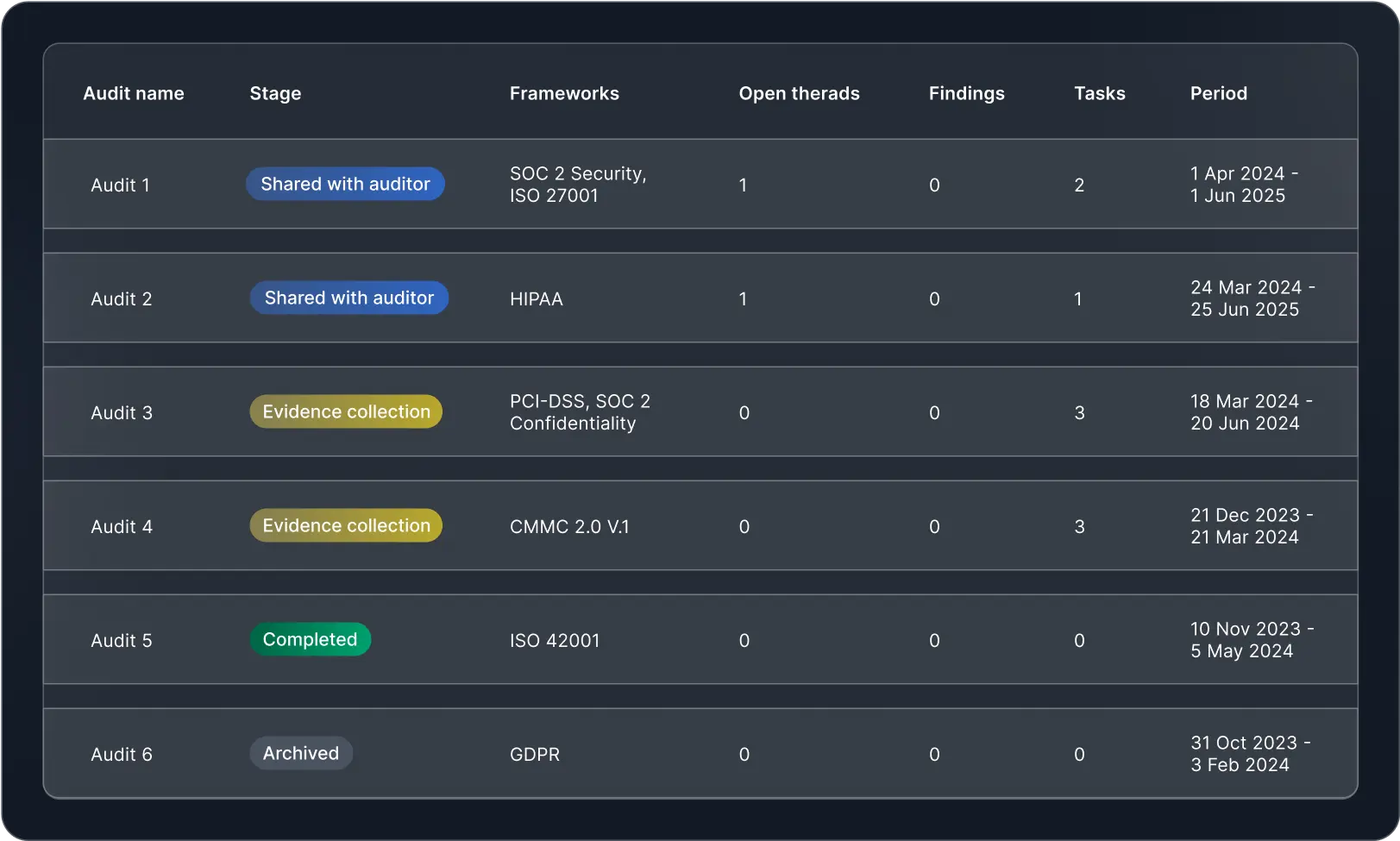Click Audit 3's open threads count
Viewport: 1400px width, 841px height.
coord(744,412)
